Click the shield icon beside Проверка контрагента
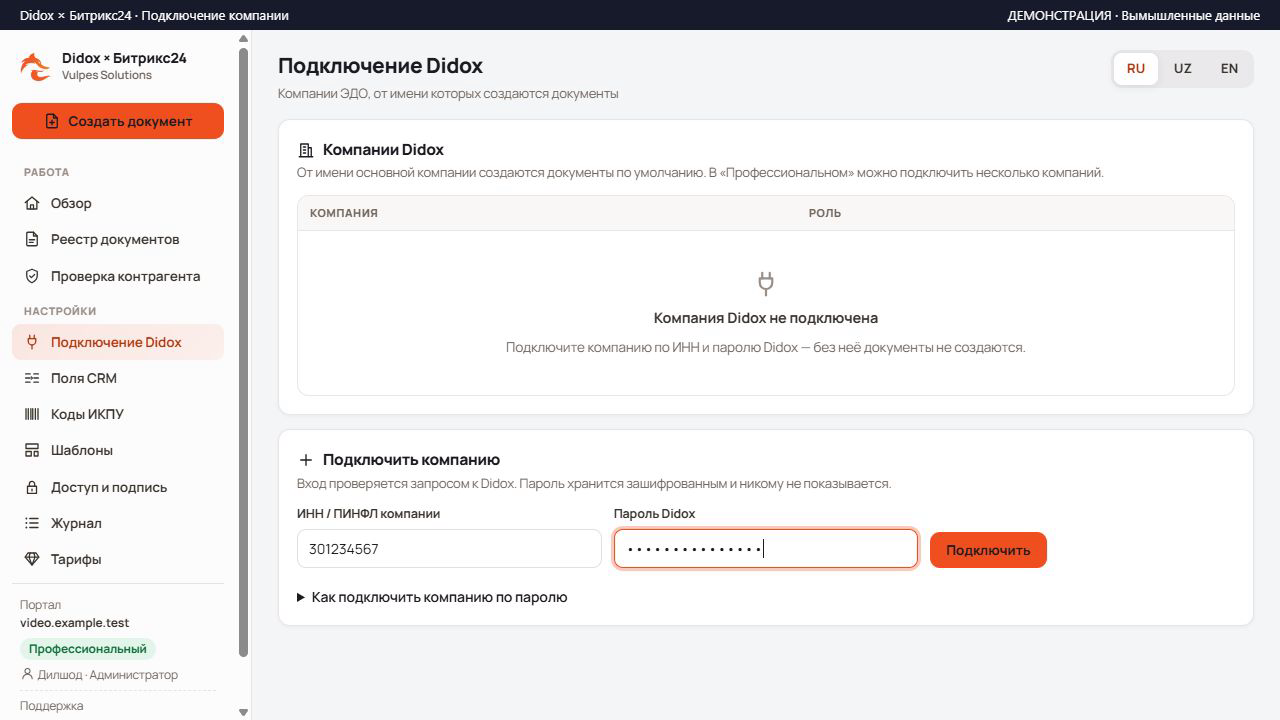Screen dimensions: 1280x720 click(32, 276)
